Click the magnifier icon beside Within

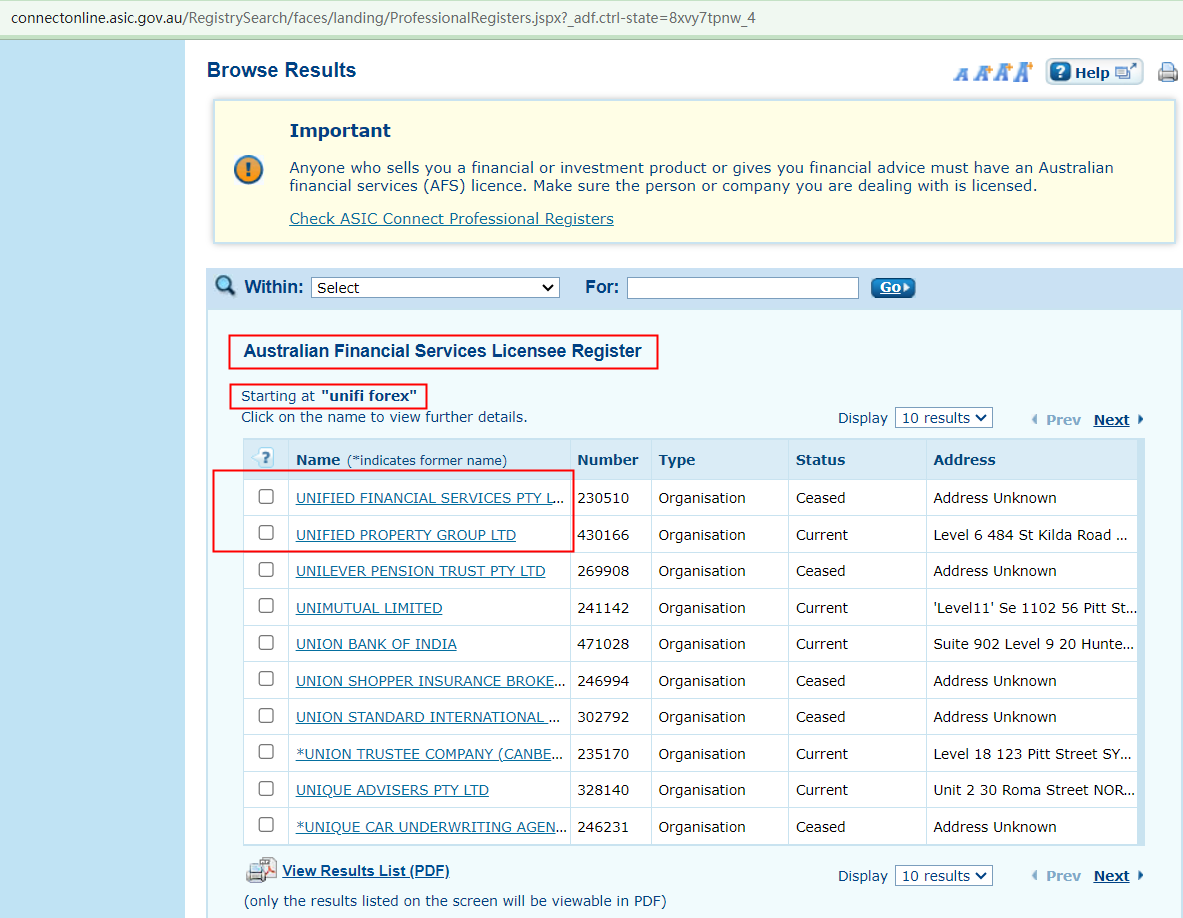(225, 286)
